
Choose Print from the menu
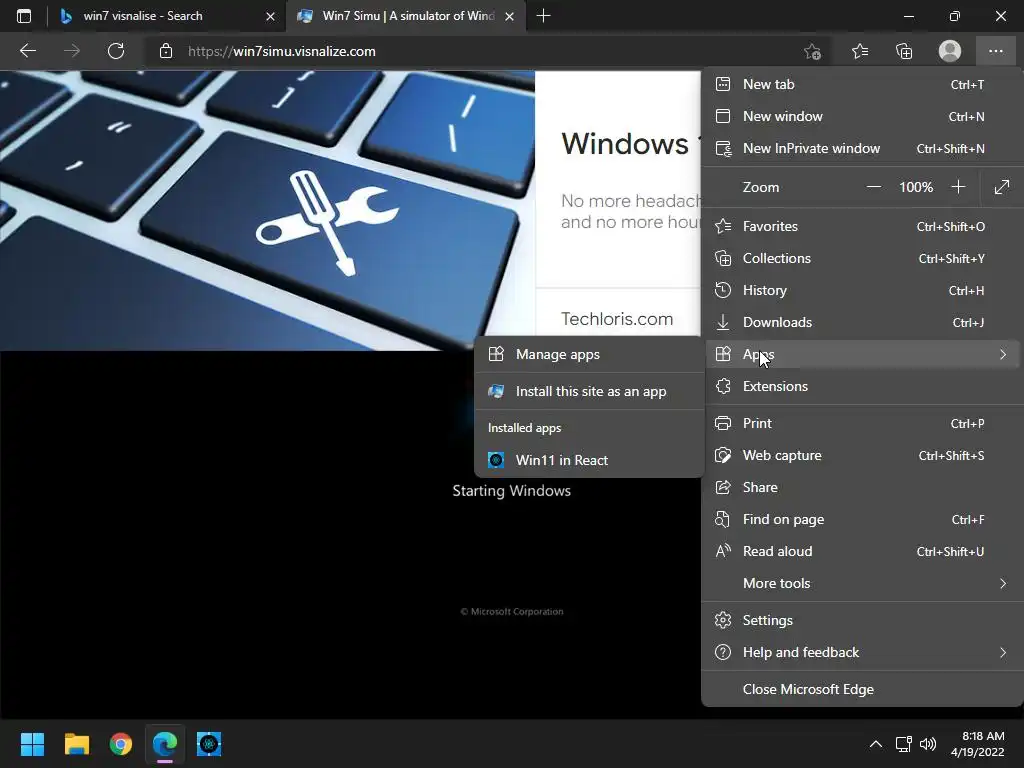(x=862, y=423)
